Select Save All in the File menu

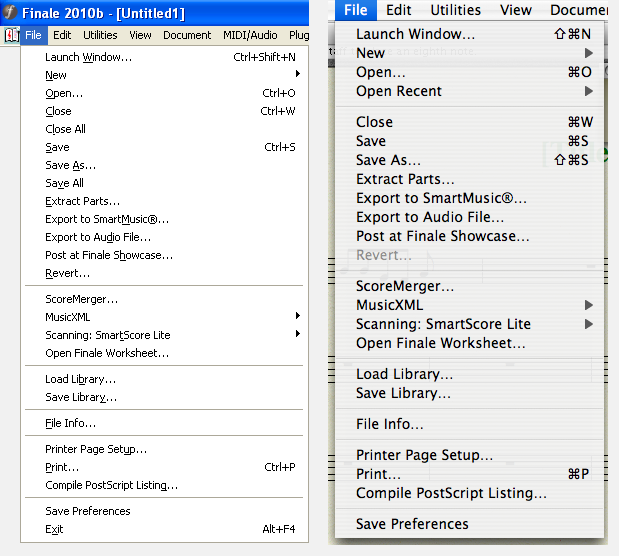coord(64,183)
